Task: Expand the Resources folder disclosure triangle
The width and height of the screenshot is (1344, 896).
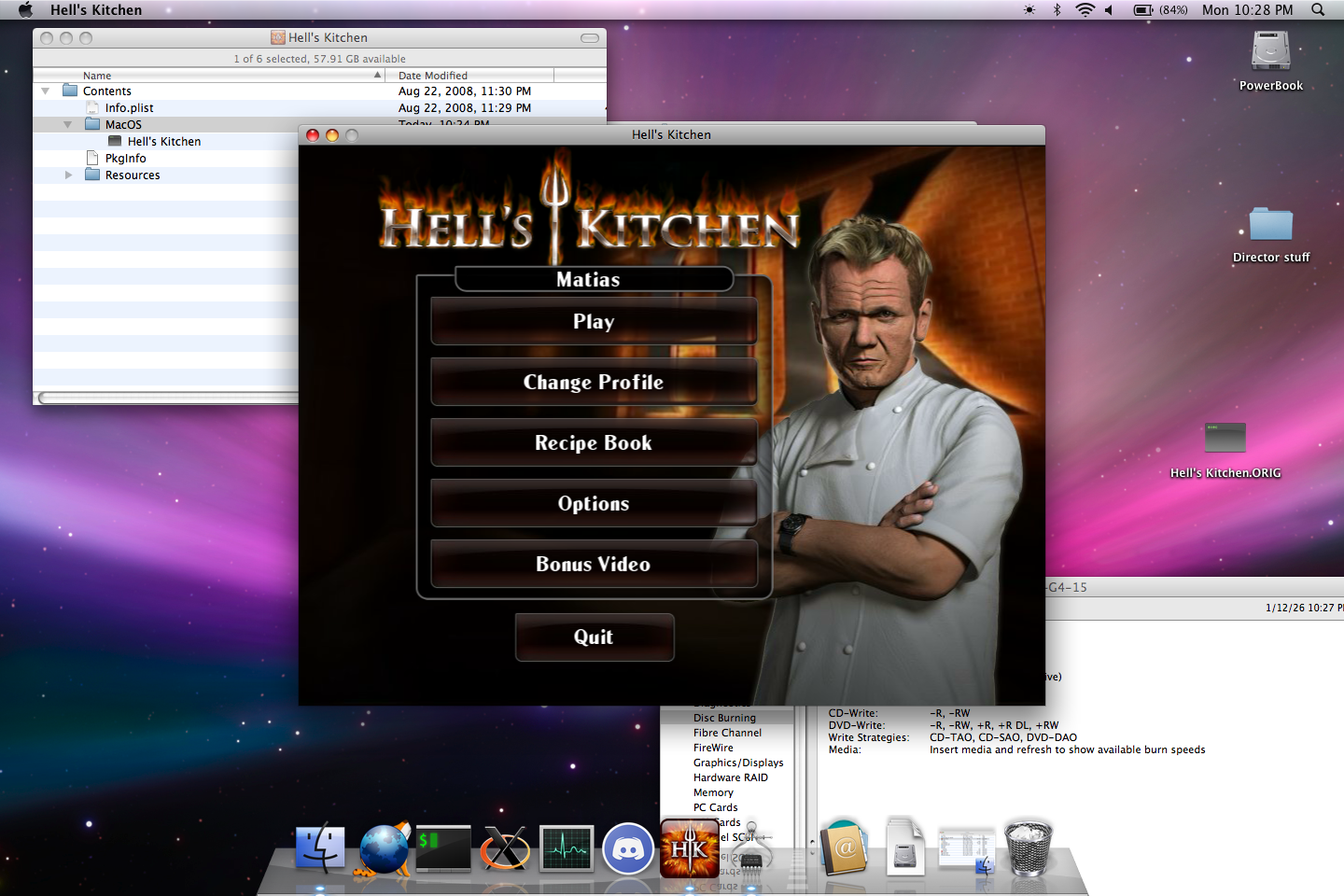Action: (68, 175)
